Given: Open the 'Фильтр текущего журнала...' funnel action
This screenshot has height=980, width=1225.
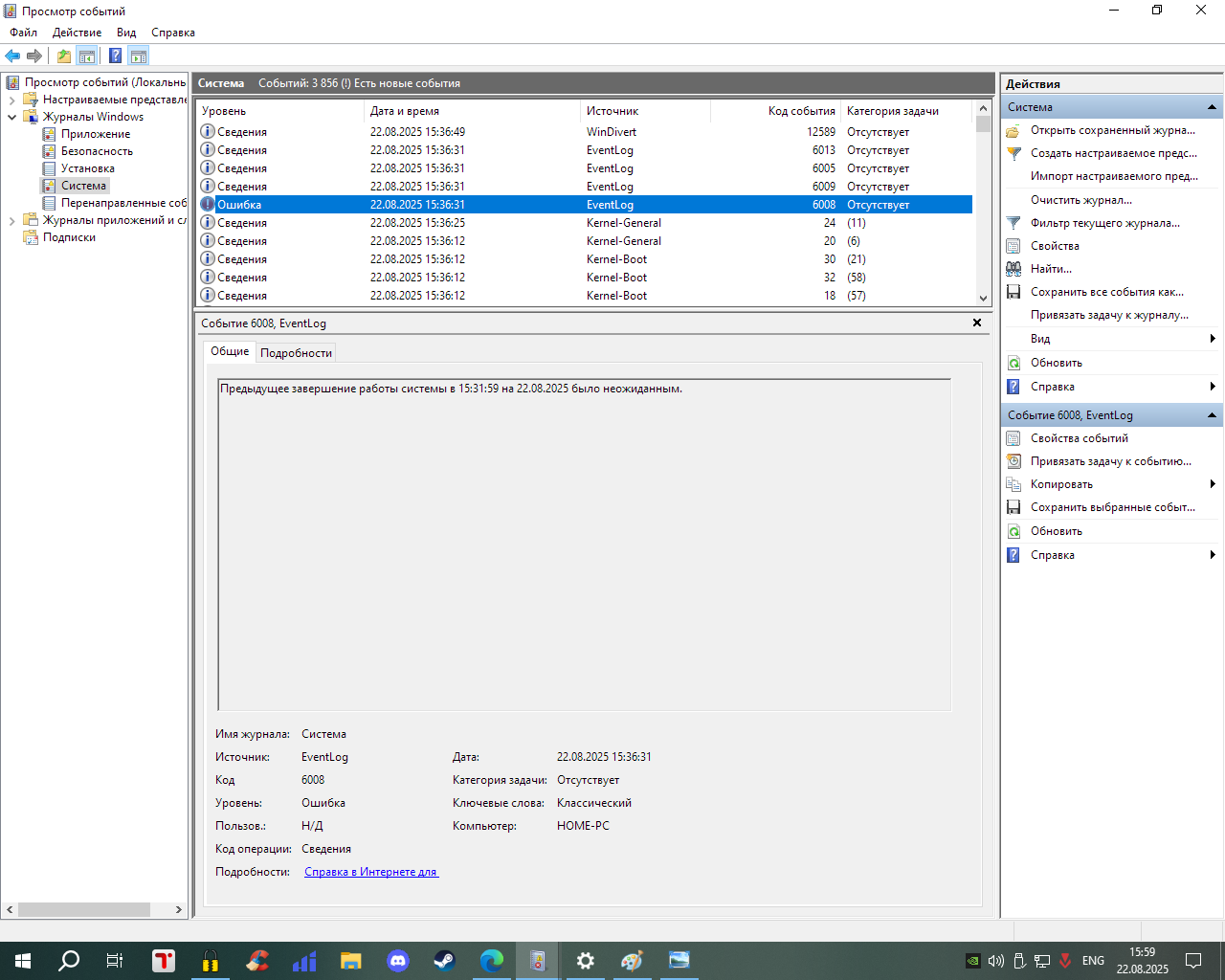Looking at the screenshot, I should [1104, 223].
